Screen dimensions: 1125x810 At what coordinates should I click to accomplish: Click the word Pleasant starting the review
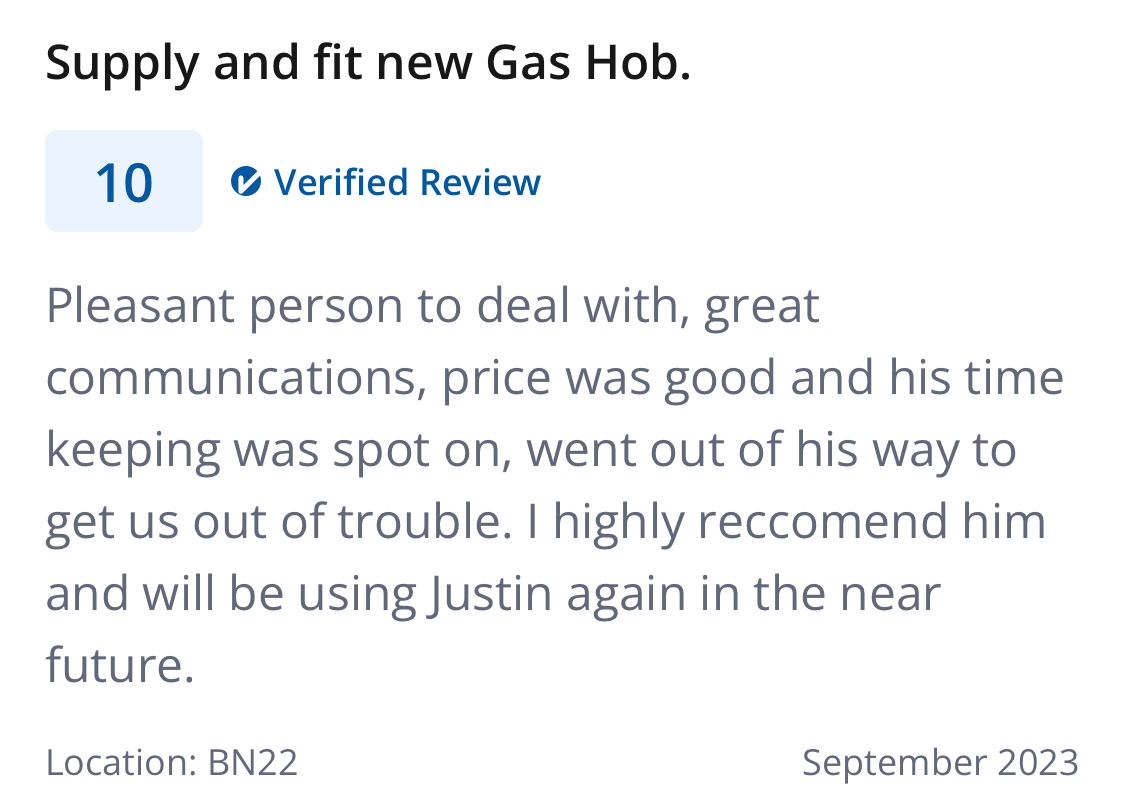point(140,306)
